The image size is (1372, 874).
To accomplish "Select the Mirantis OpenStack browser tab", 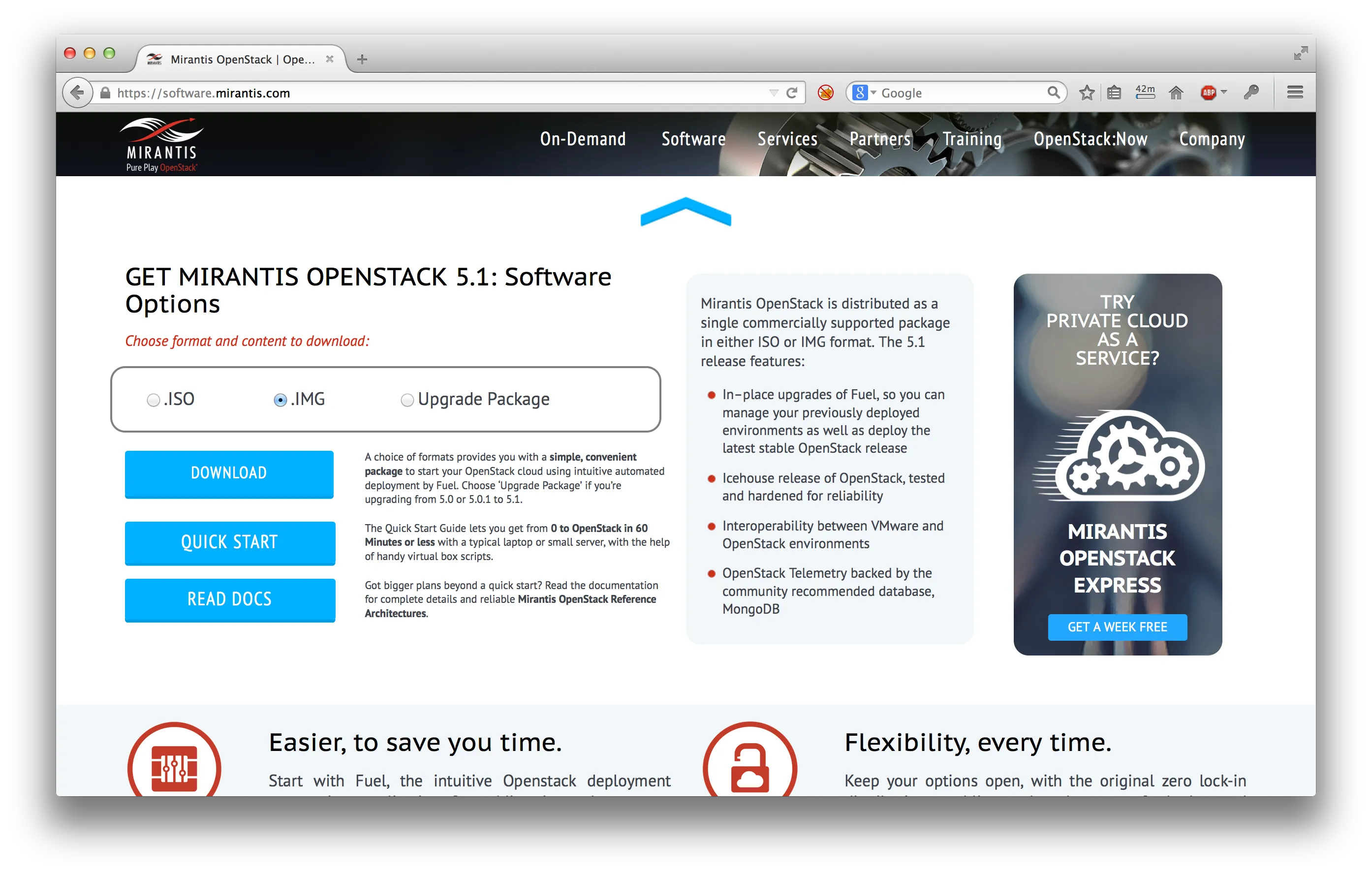I will click(241, 59).
